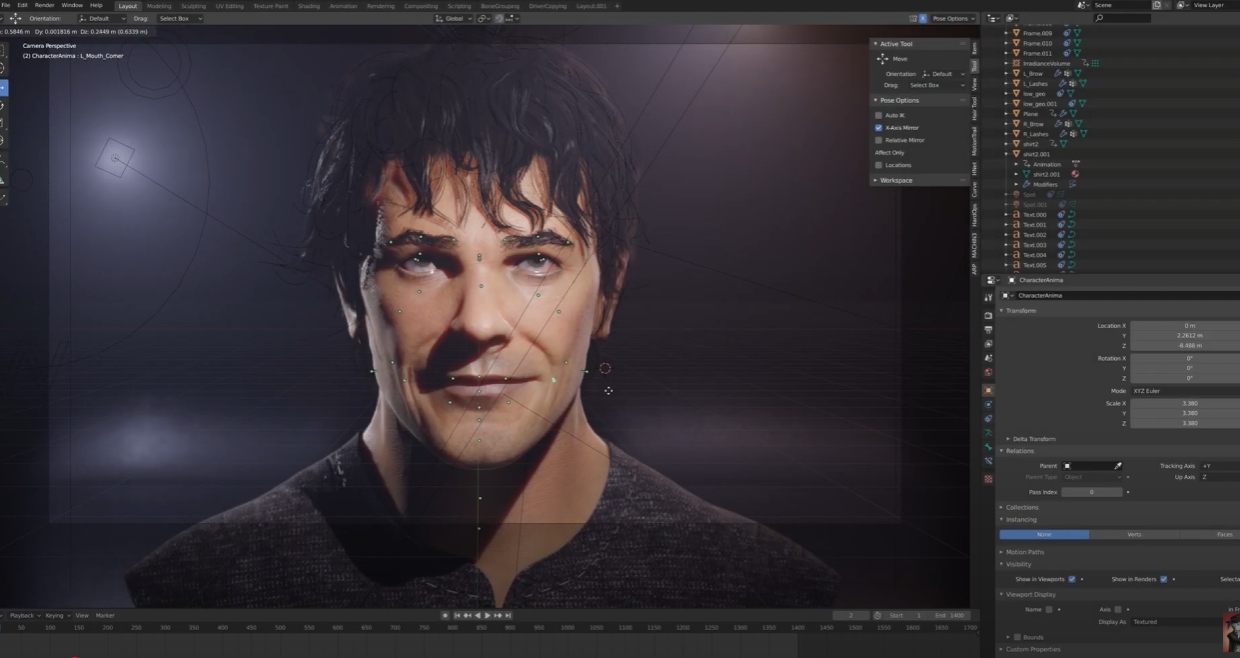Jump to the next keyframe

pyautogui.click(x=498, y=615)
